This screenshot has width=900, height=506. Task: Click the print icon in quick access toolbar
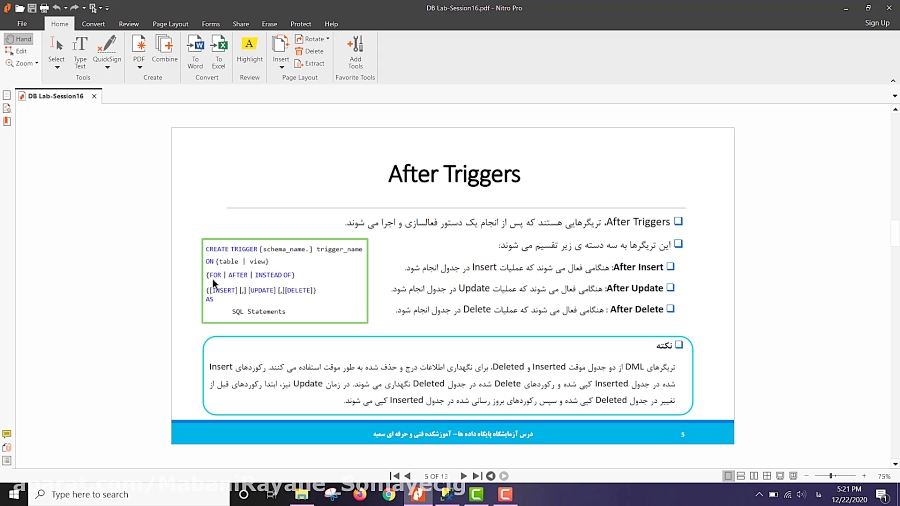pos(43,8)
